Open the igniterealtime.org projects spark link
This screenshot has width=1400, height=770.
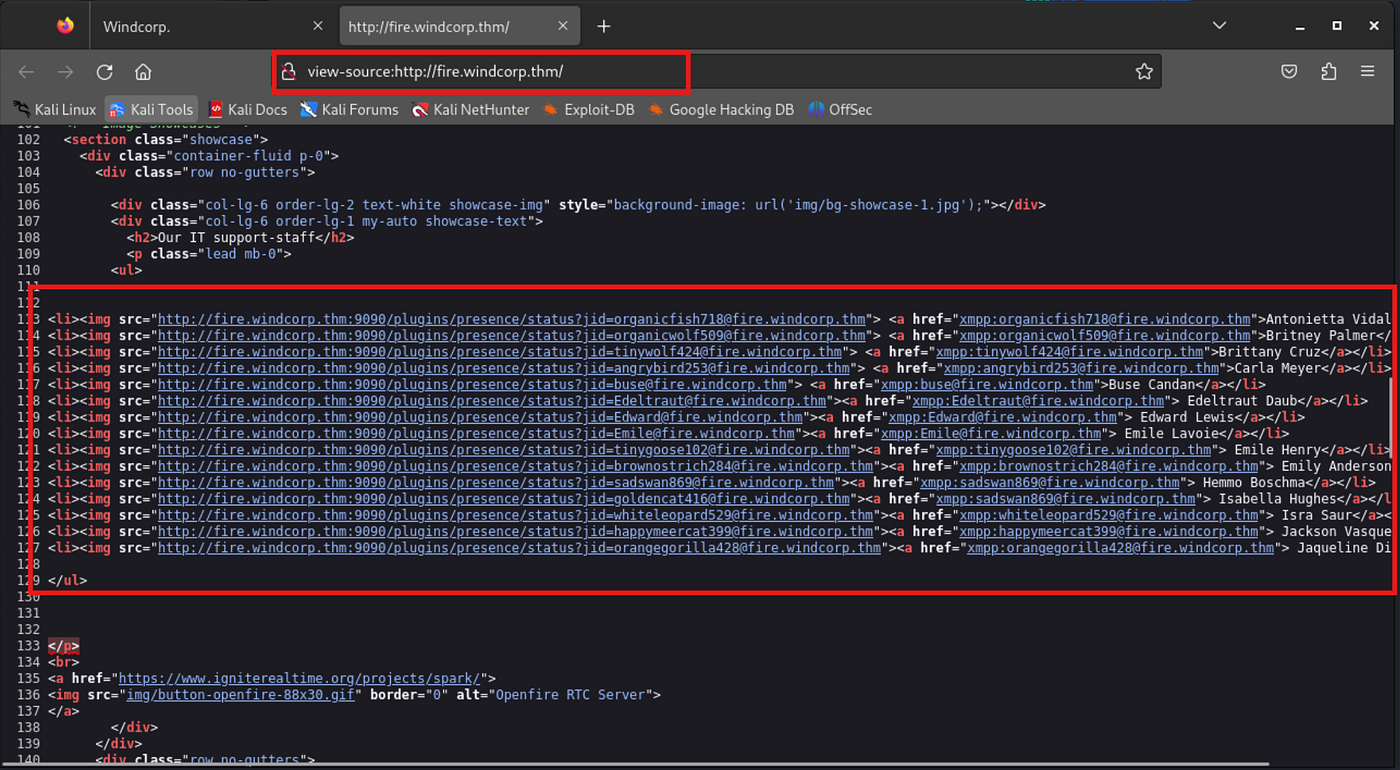click(302, 678)
